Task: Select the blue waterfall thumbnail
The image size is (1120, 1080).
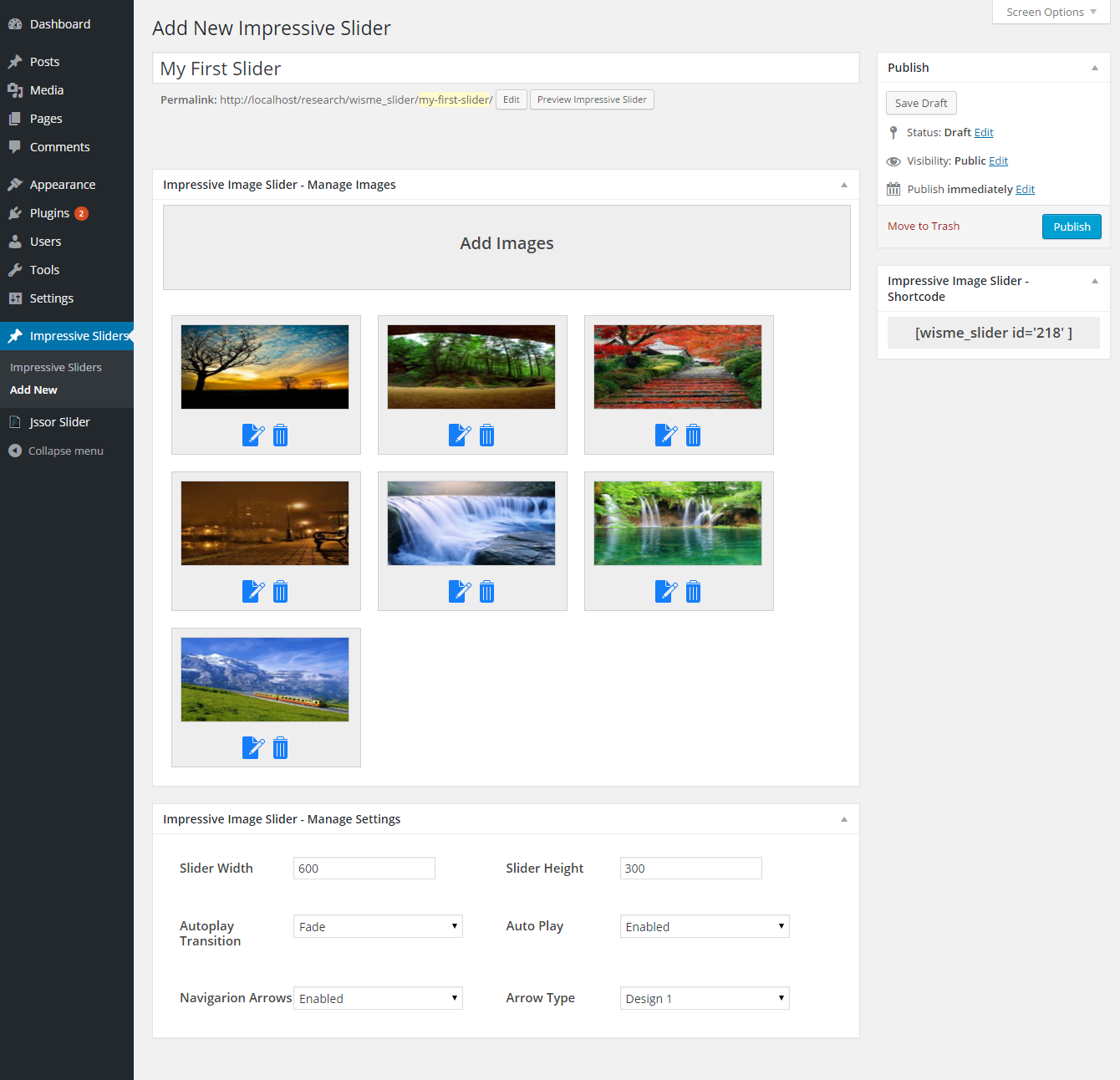Action: coord(471,523)
